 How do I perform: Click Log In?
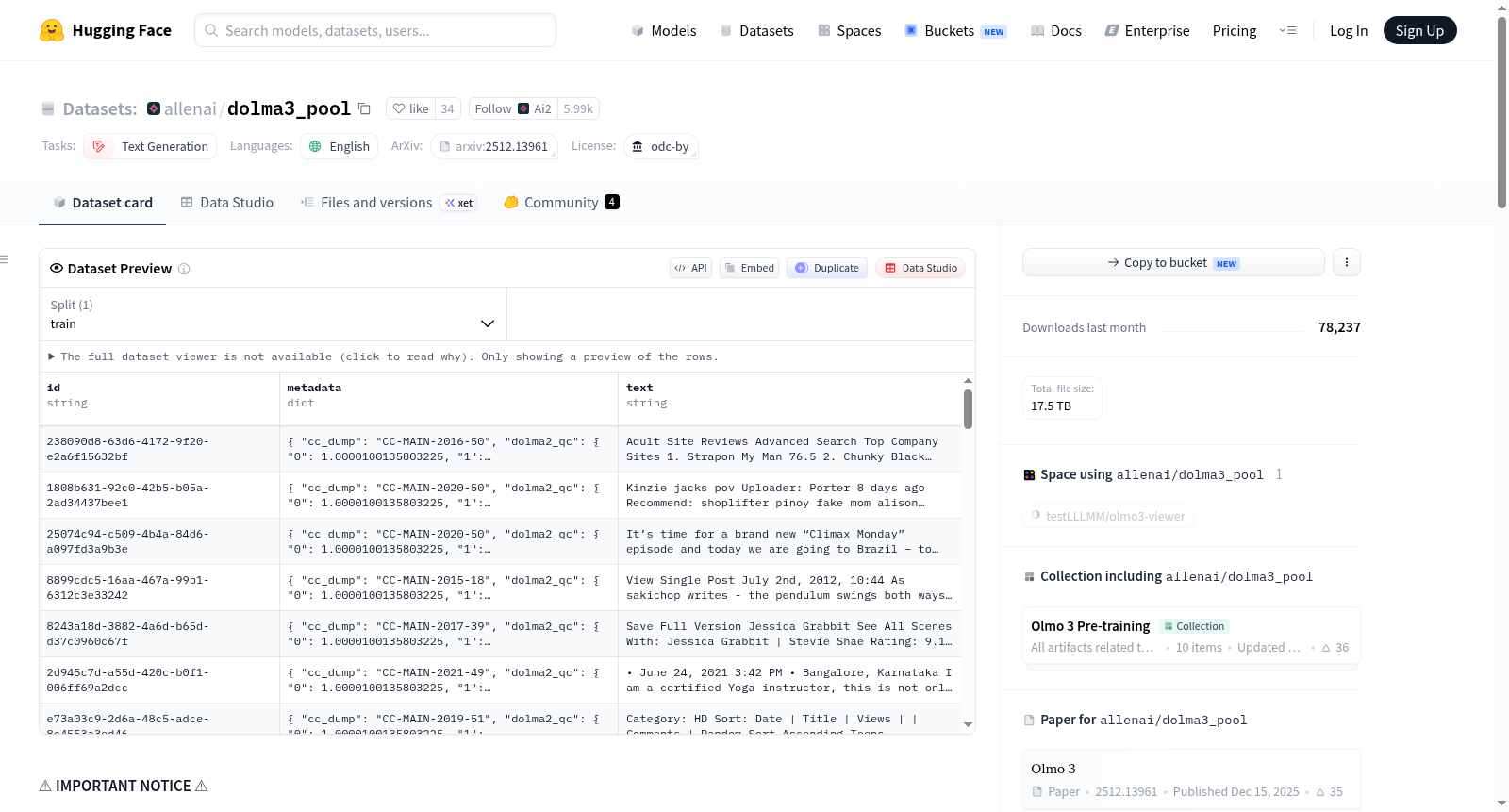[x=1348, y=30]
